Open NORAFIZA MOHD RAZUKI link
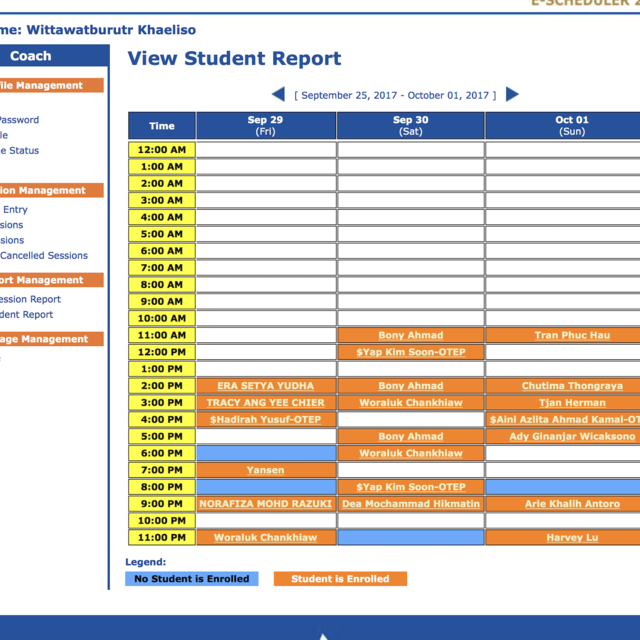 coord(265,504)
